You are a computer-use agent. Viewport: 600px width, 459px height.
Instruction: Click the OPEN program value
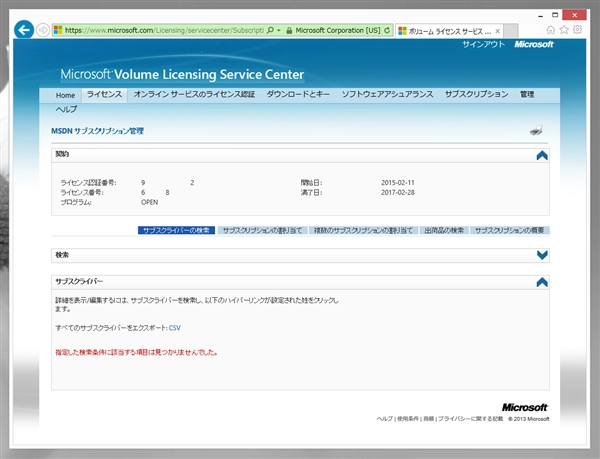[x=150, y=202]
